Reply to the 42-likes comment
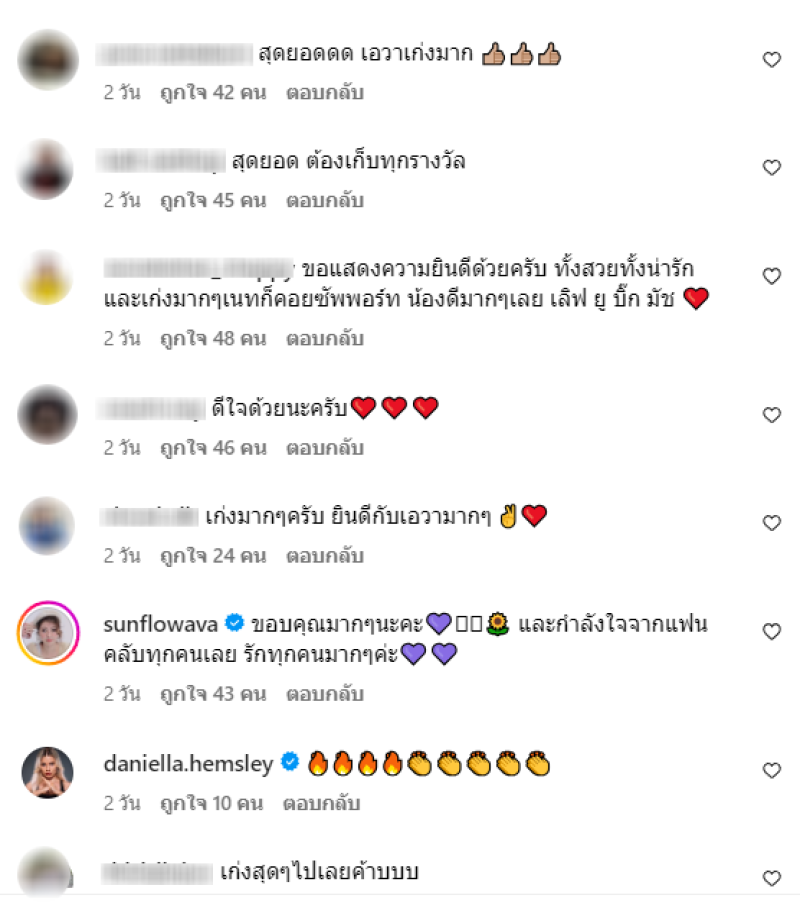The height and width of the screenshot is (908, 800). pyautogui.click(x=325, y=93)
